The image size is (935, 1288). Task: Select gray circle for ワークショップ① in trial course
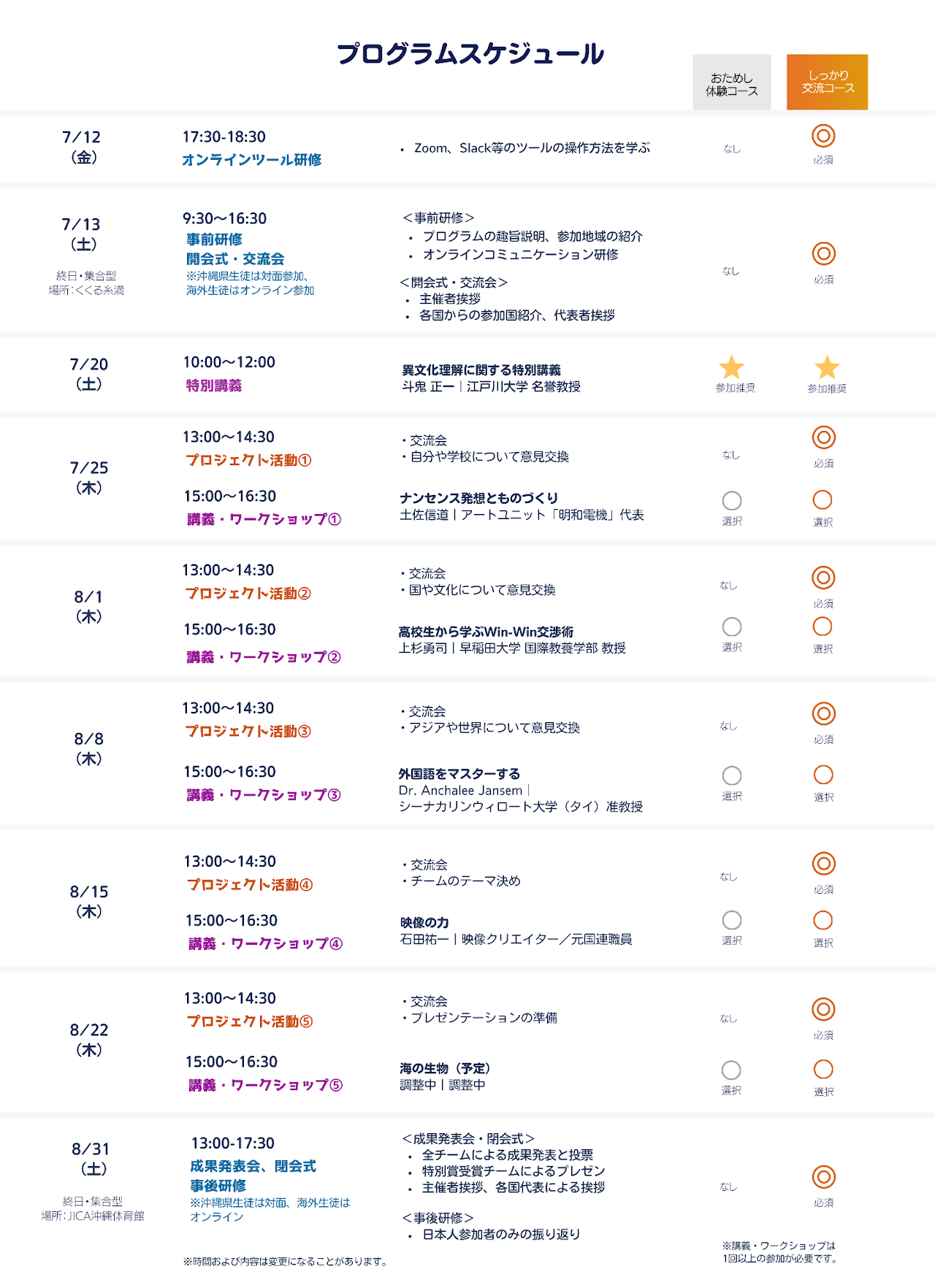pos(731,501)
